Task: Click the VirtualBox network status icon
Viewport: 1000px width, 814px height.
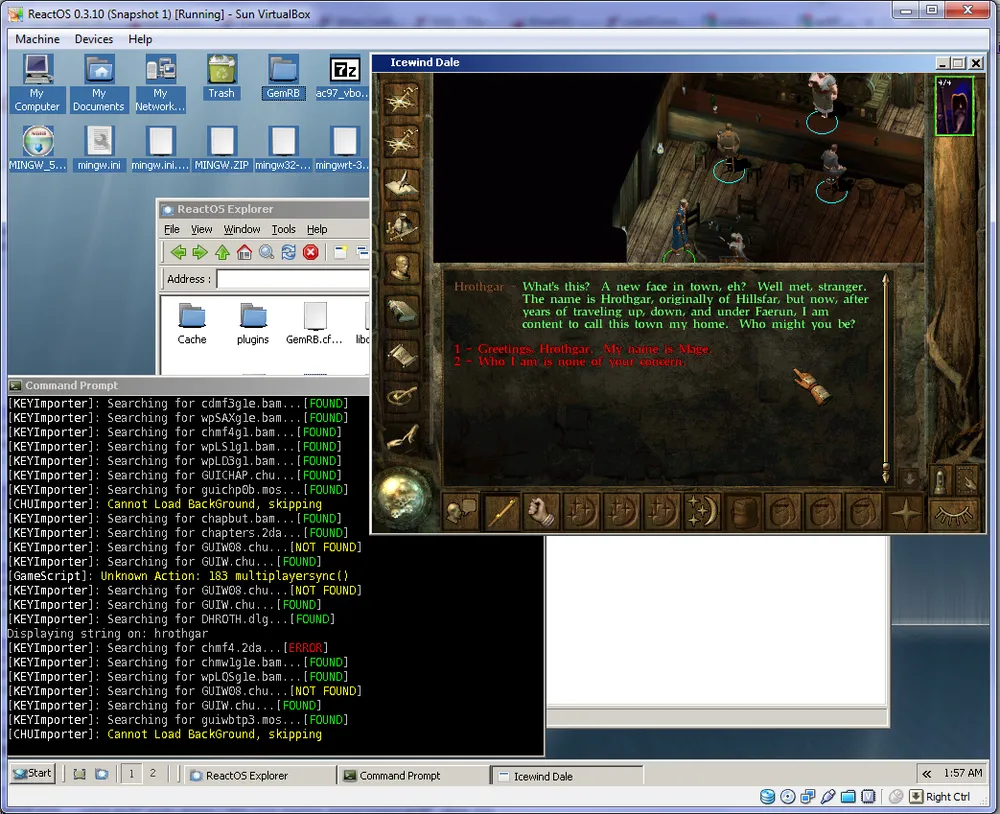Action: click(808, 797)
